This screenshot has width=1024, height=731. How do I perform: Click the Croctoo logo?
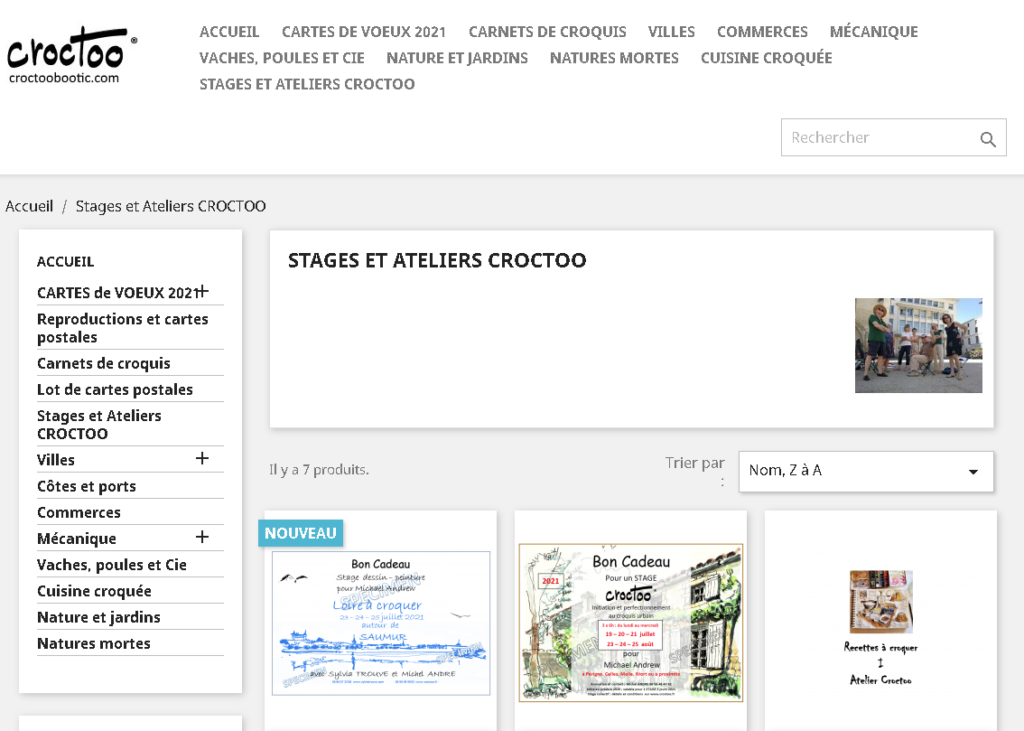click(x=72, y=56)
